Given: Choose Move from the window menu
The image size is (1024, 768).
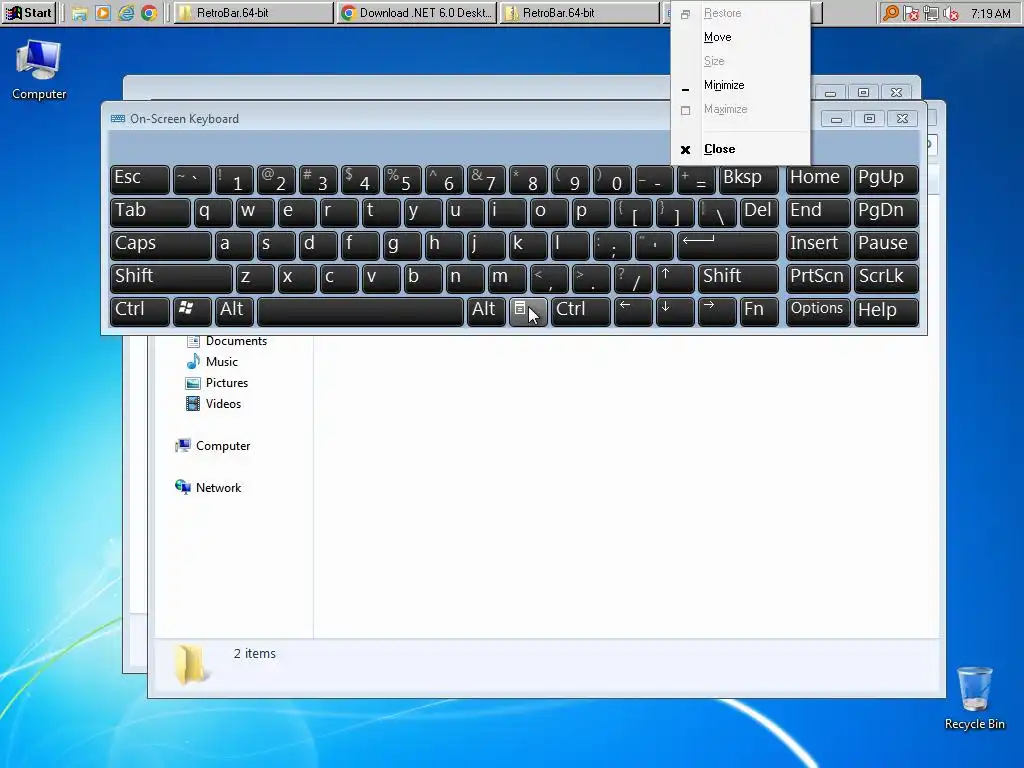Looking at the screenshot, I should pyautogui.click(x=741, y=37).
